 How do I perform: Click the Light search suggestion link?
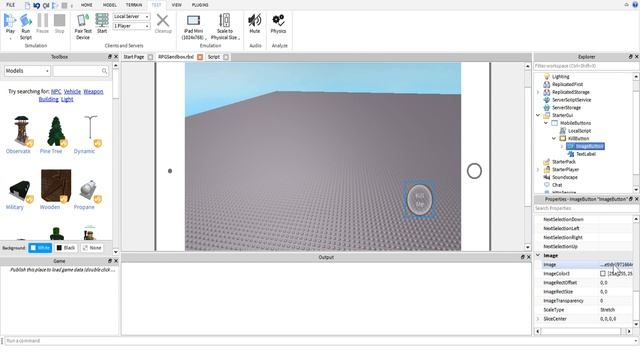(x=67, y=99)
